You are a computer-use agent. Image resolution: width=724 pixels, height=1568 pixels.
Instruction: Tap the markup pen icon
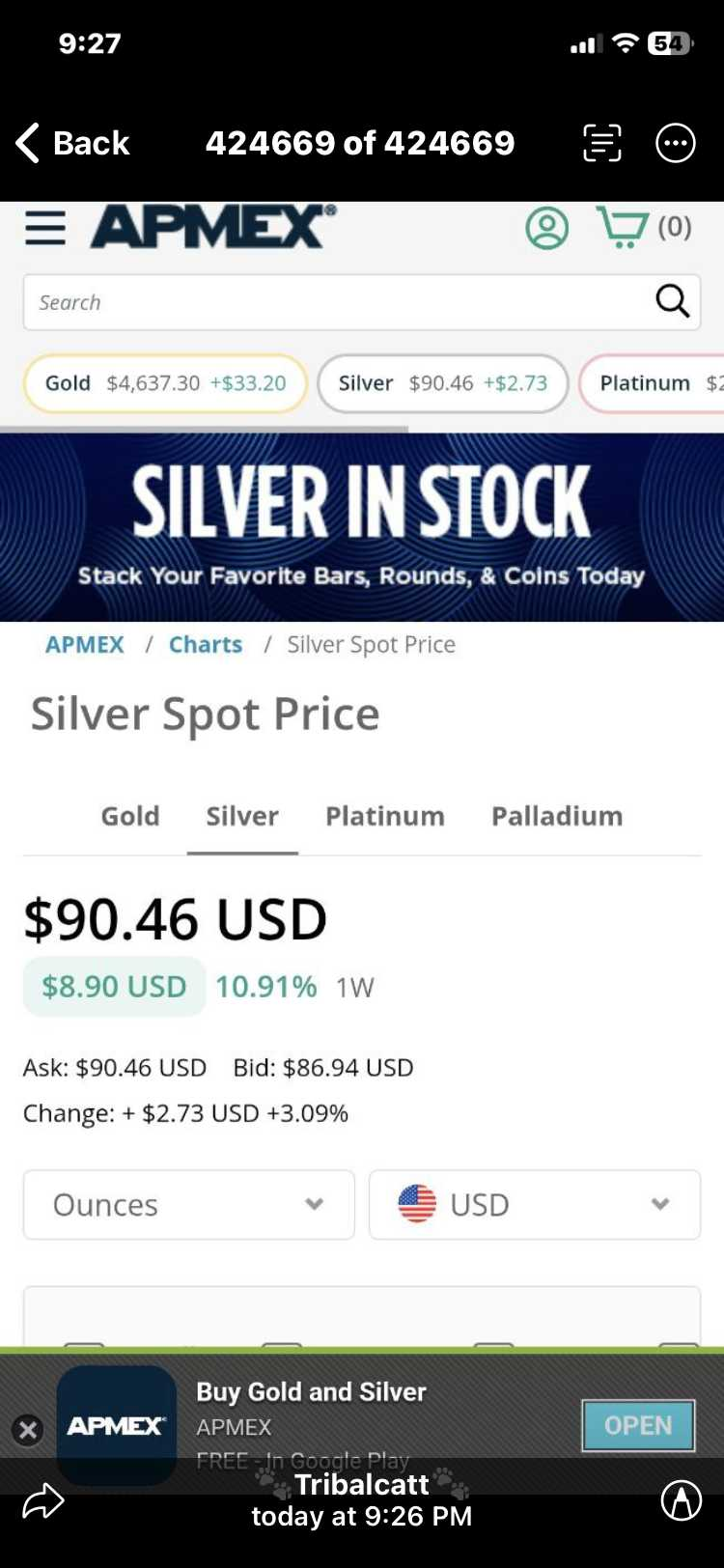point(681,1500)
